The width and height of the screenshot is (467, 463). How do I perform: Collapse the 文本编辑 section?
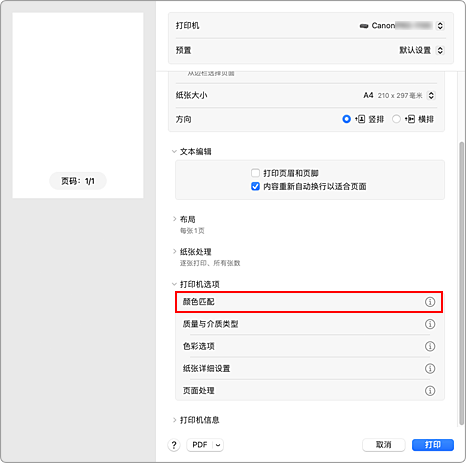click(174, 152)
